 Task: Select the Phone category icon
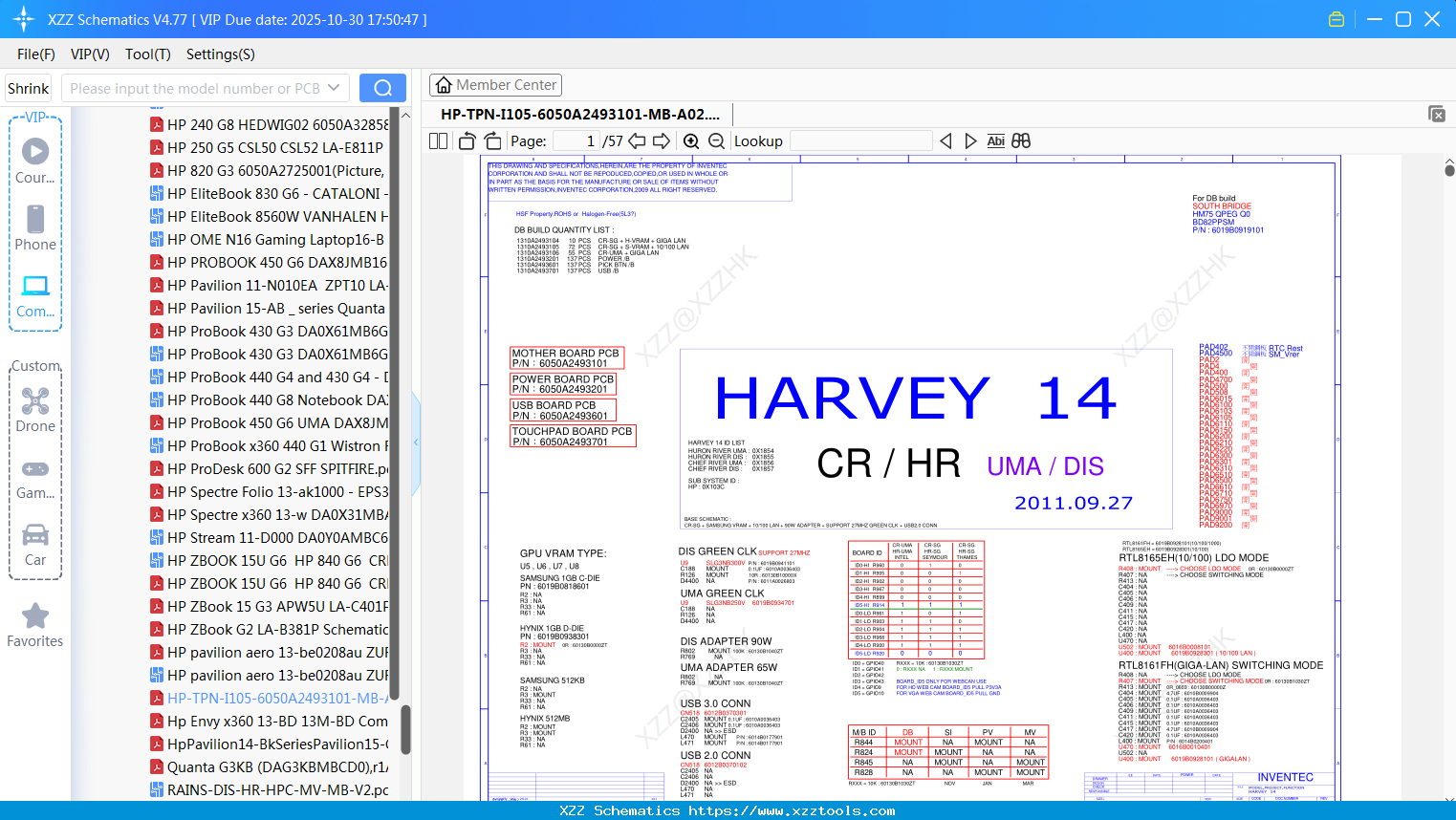[x=35, y=219]
